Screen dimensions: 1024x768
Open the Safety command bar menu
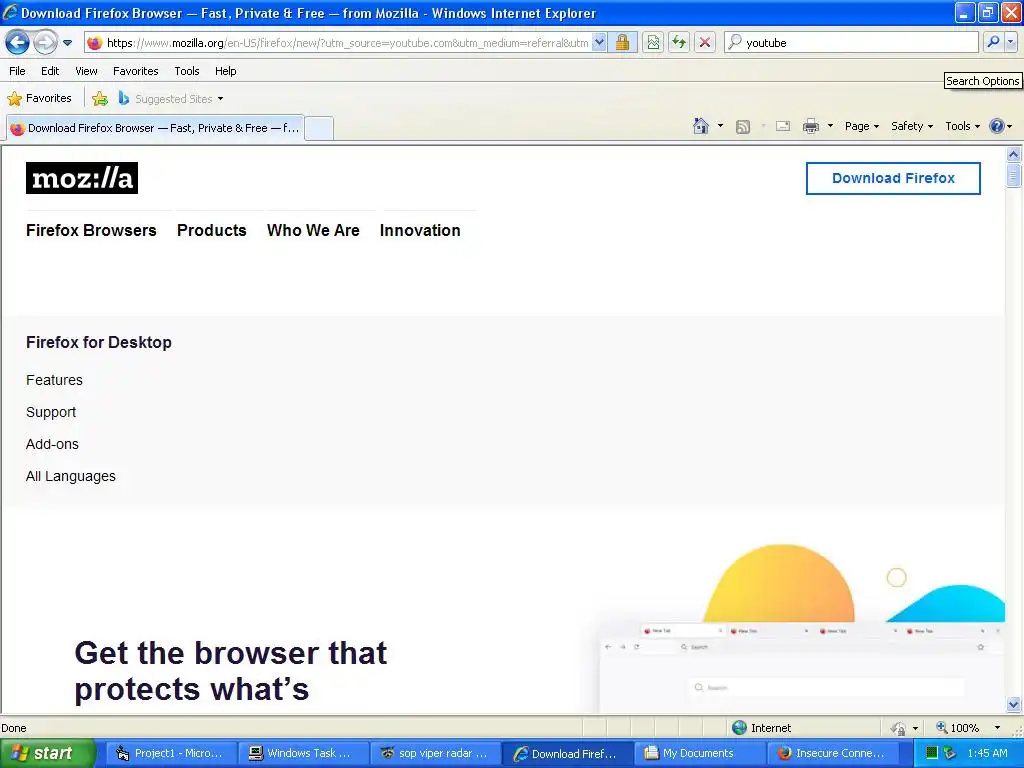click(912, 126)
